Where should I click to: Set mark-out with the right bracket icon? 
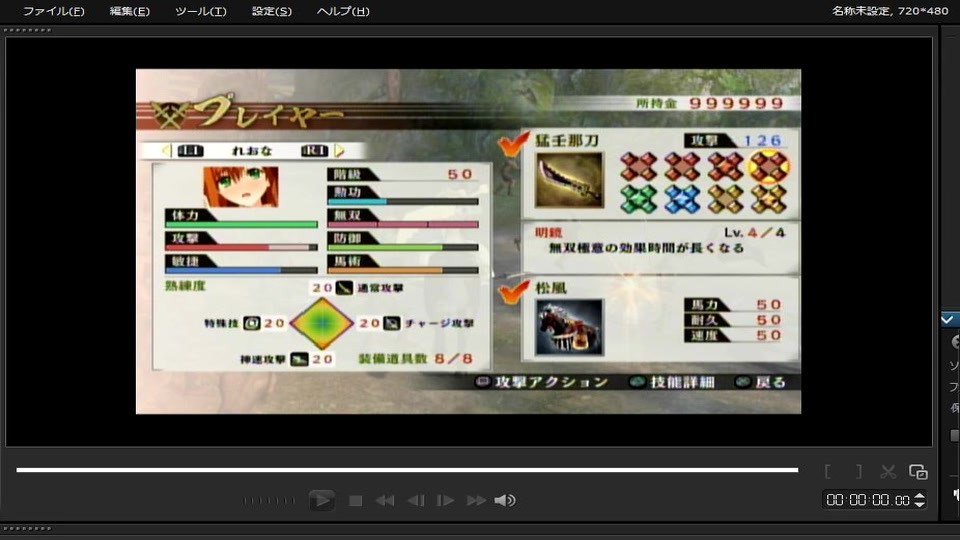point(859,471)
